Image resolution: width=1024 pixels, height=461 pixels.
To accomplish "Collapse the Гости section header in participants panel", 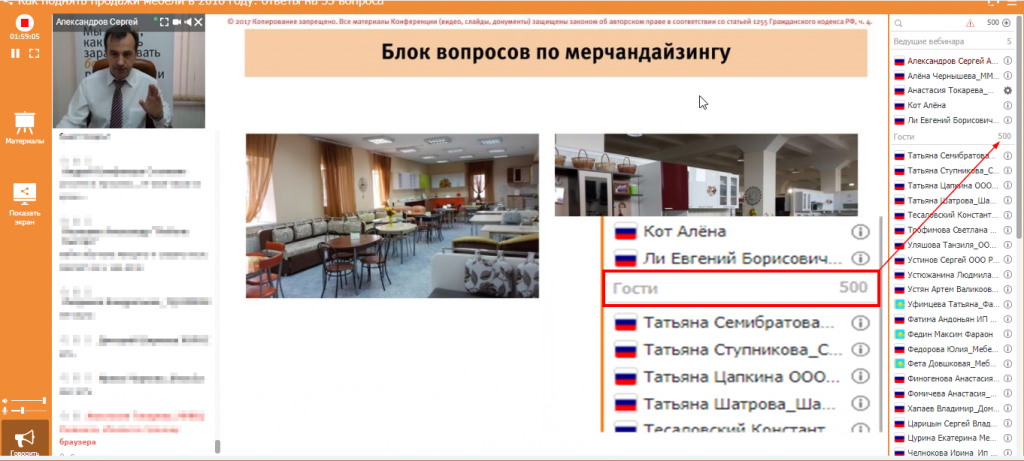I will click(952, 136).
